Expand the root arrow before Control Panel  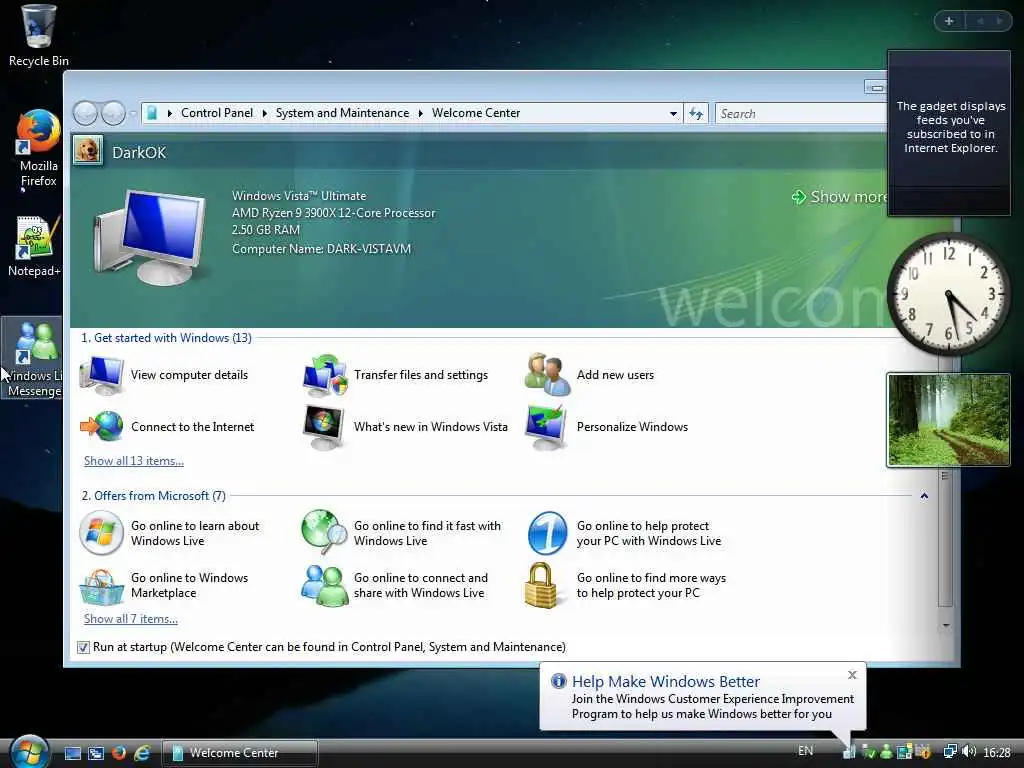pos(170,113)
